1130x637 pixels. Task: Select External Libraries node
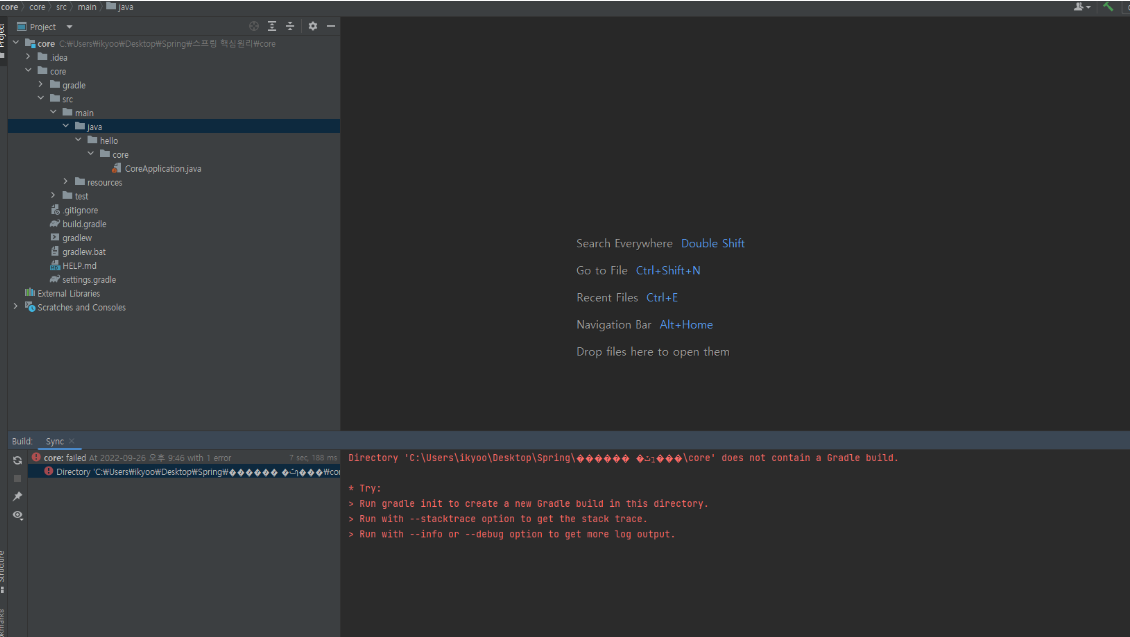(63, 293)
